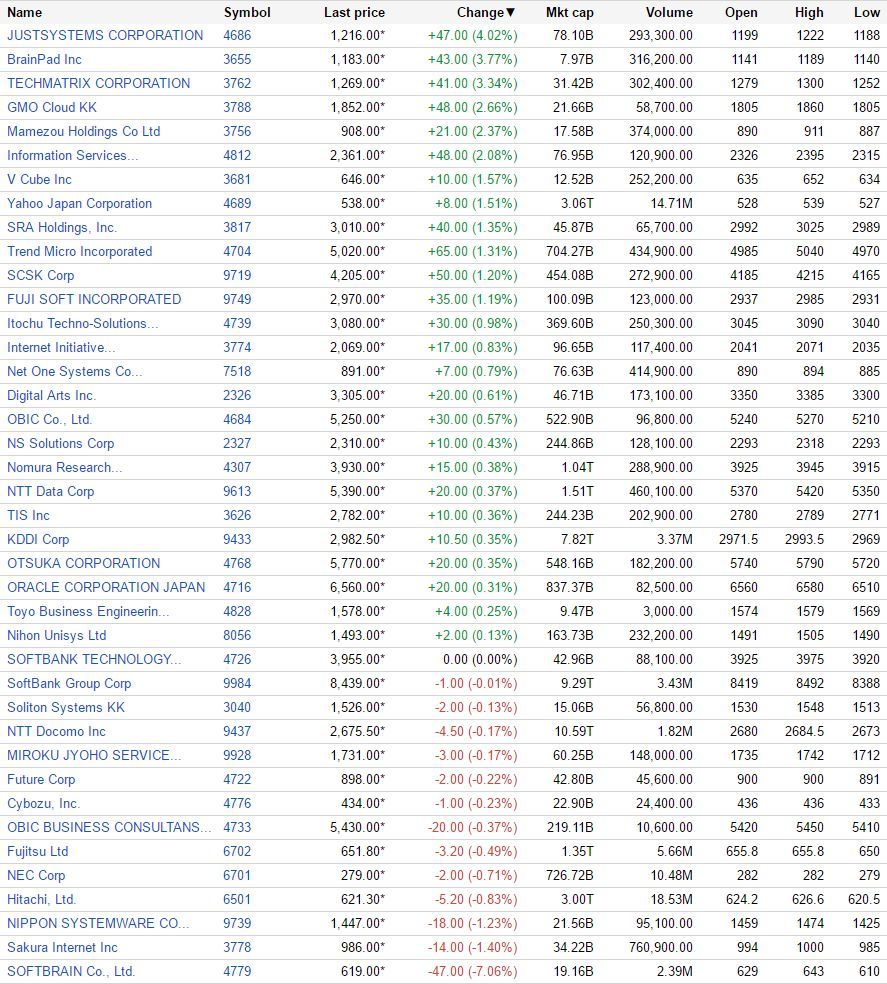The width and height of the screenshot is (887, 984).
Task: Open SoftBank Group Corp link
Action: (69, 683)
